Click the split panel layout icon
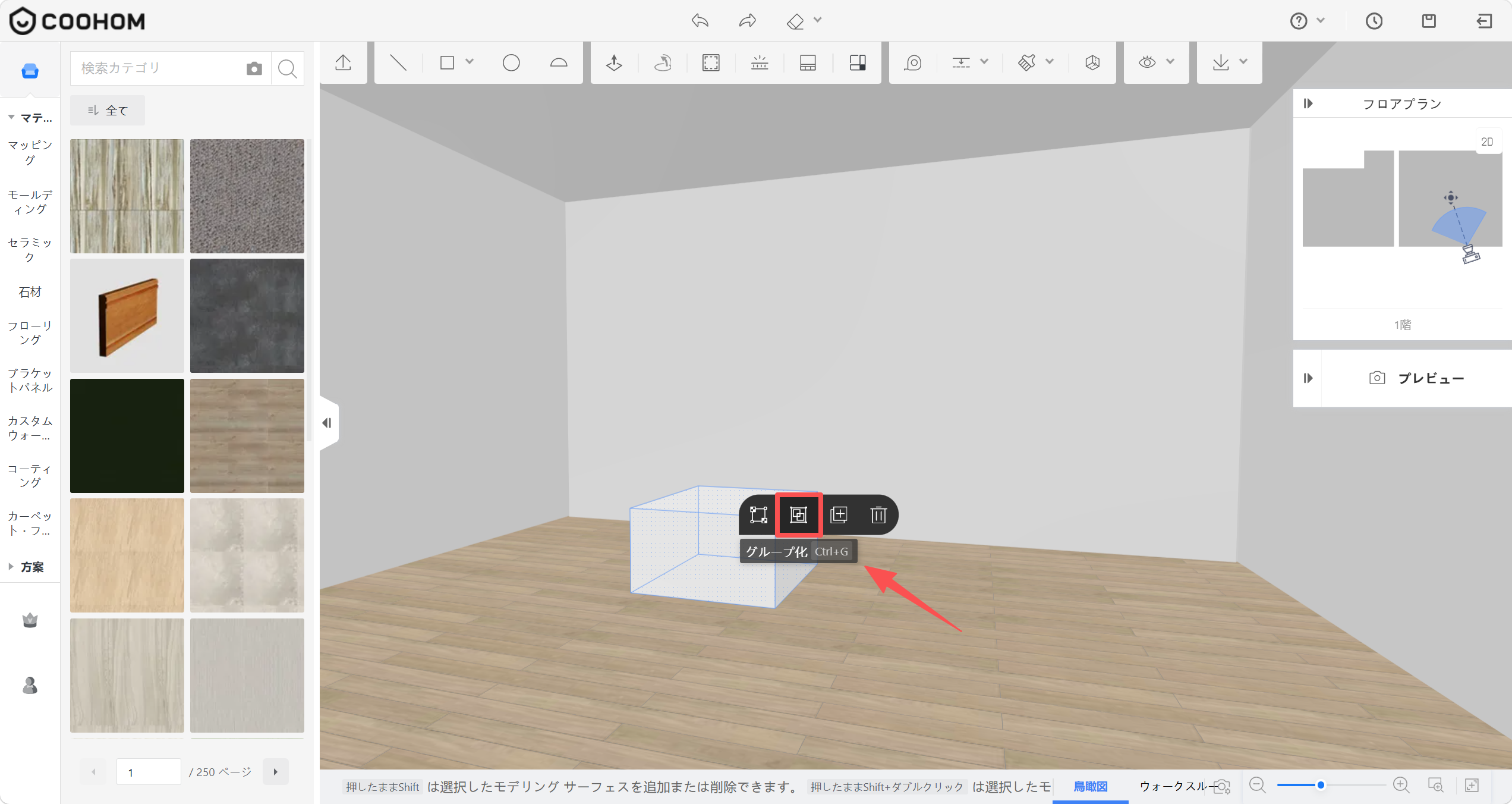1512x804 pixels. tap(808, 62)
